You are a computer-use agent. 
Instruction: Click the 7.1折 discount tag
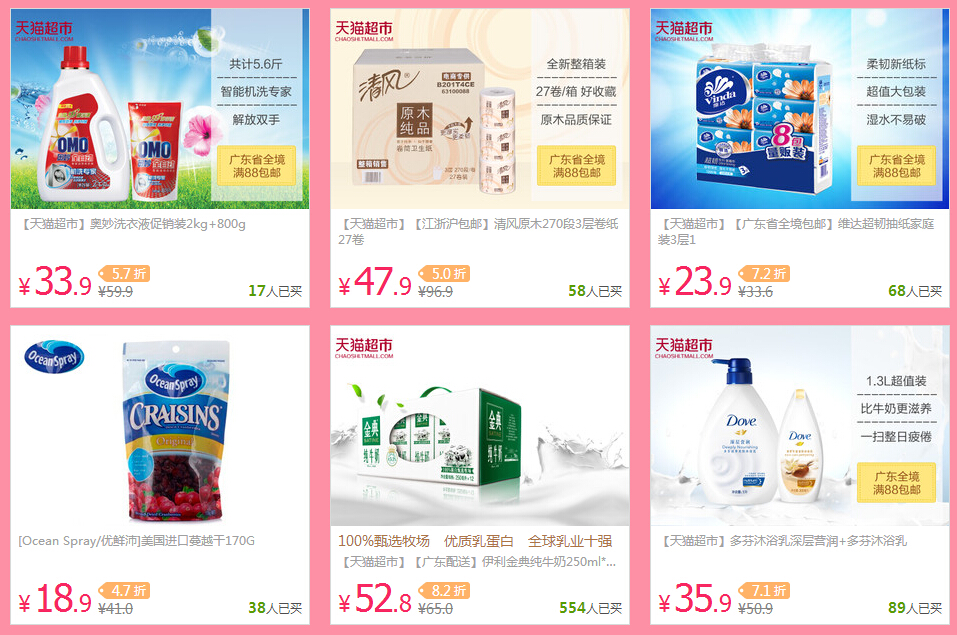coord(764,590)
